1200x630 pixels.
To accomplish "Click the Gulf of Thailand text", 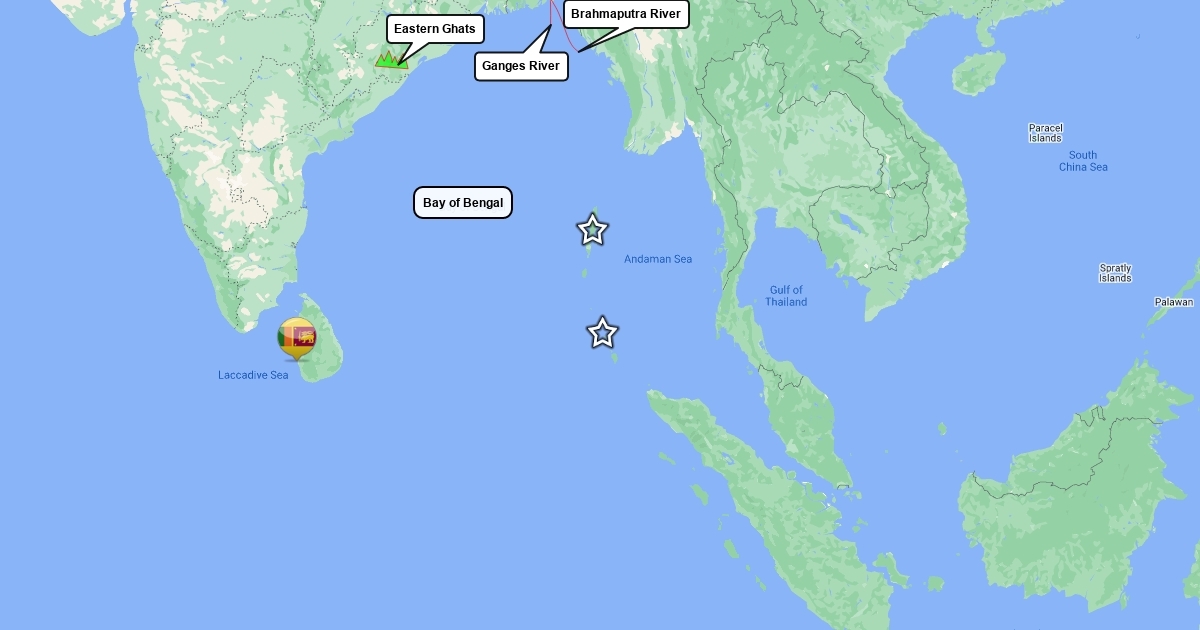I will 787,296.
